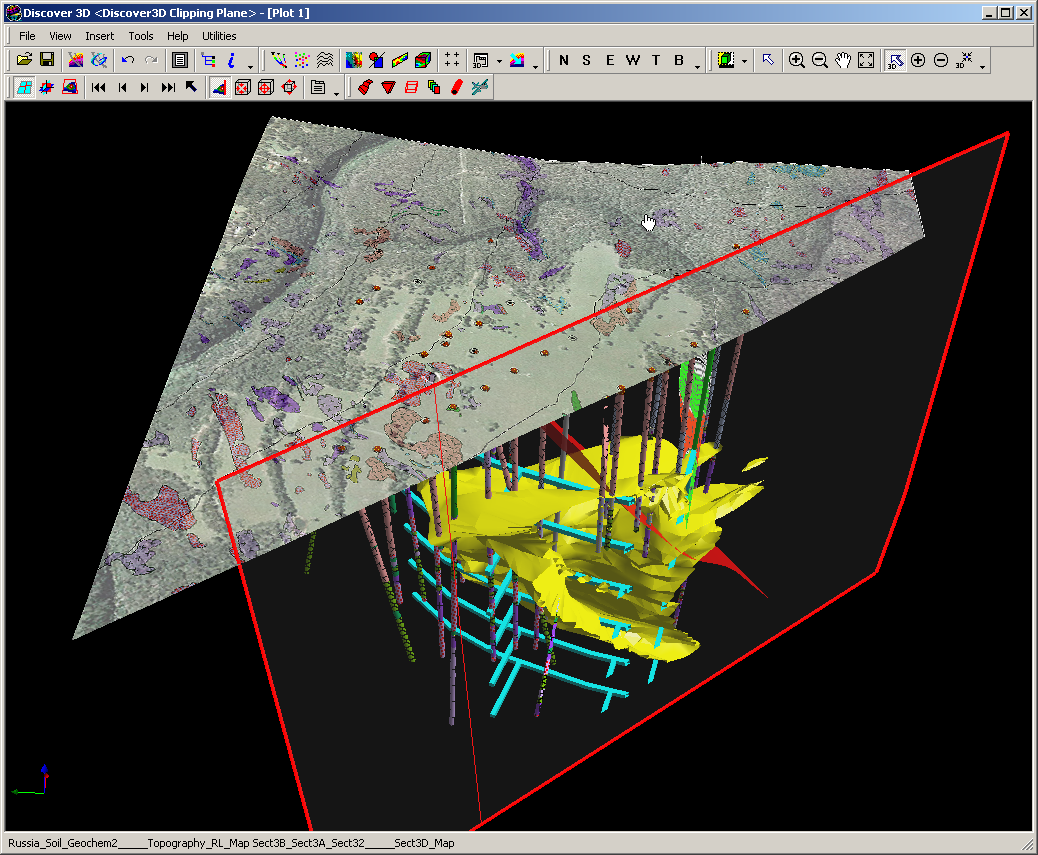Select the Pan tool in the toolbar
The image size is (1038, 855).
pyautogui.click(x=841, y=61)
